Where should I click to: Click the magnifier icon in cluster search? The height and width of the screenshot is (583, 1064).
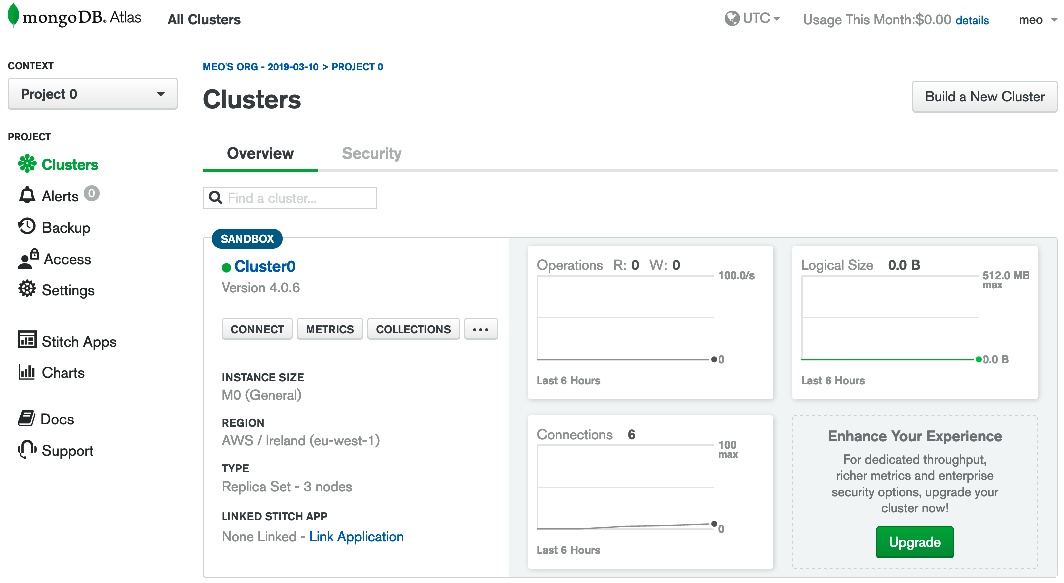(x=216, y=198)
